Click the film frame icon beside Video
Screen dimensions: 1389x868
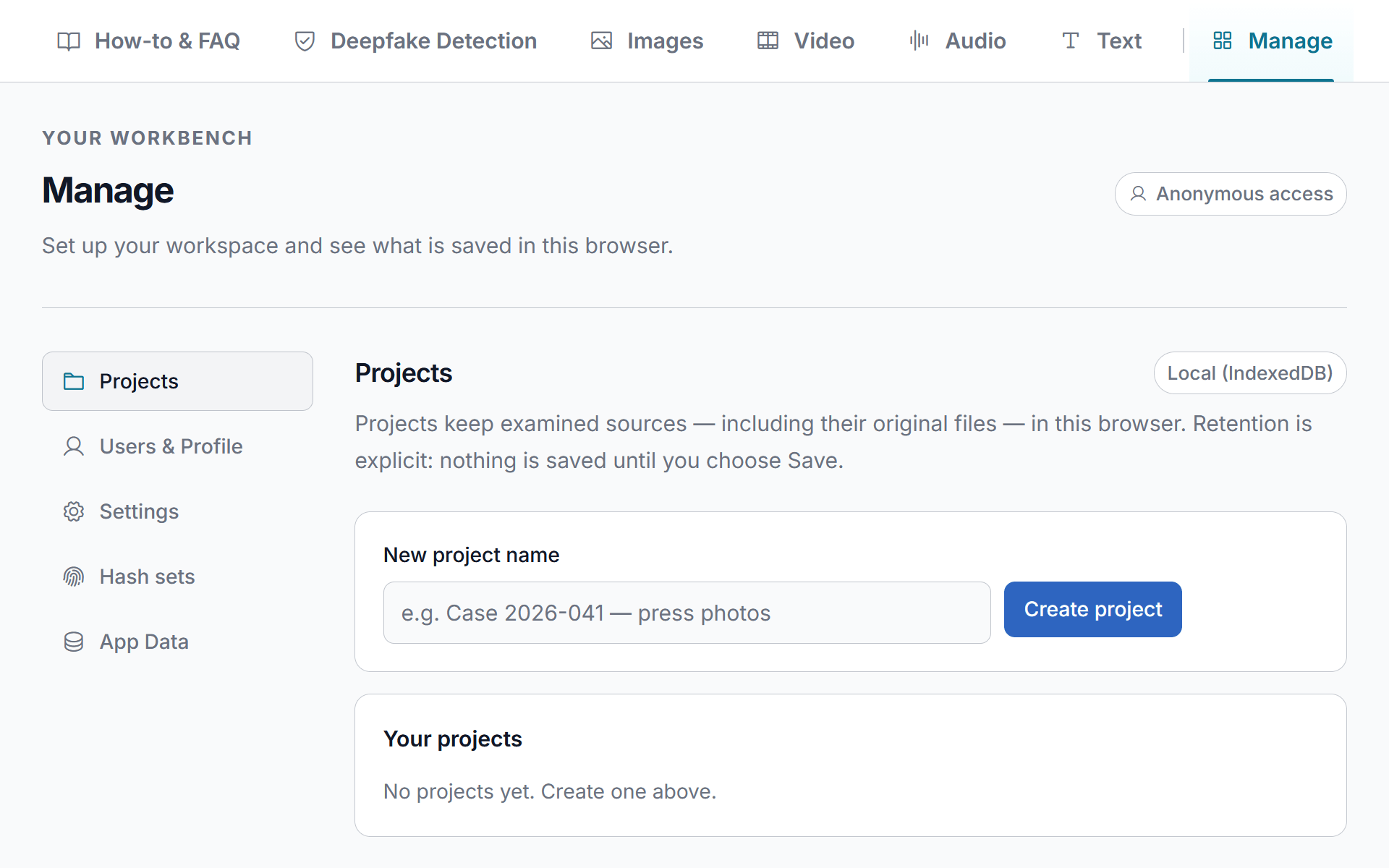[768, 41]
